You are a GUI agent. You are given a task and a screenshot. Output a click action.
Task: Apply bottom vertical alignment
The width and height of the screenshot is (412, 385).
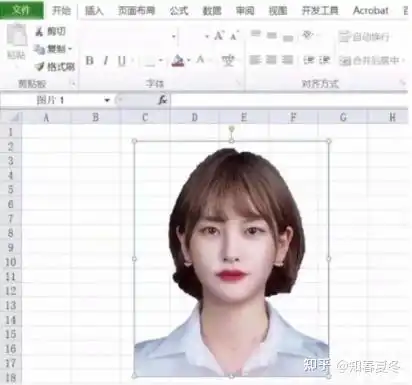[x=288, y=37]
